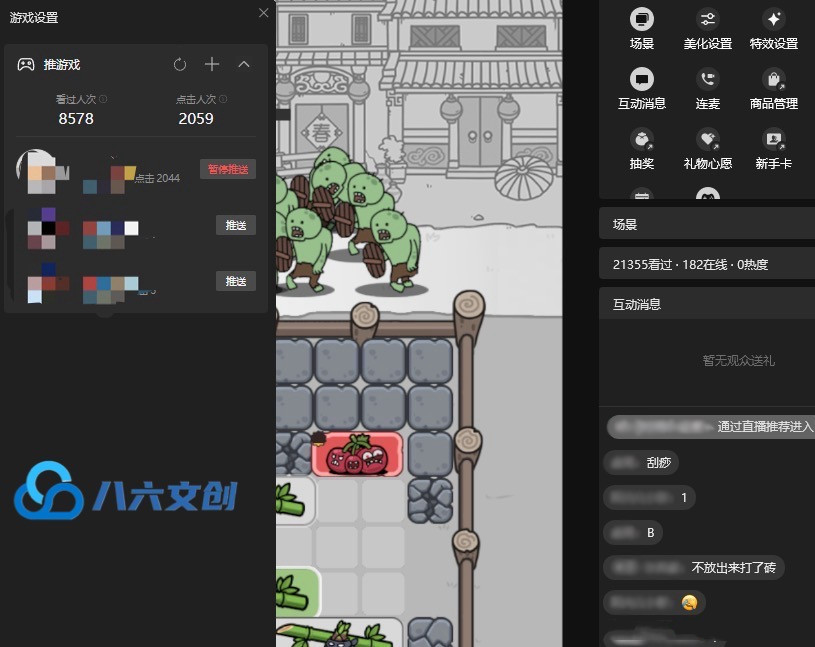Open 特效设置 effects settings

point(773,20)
